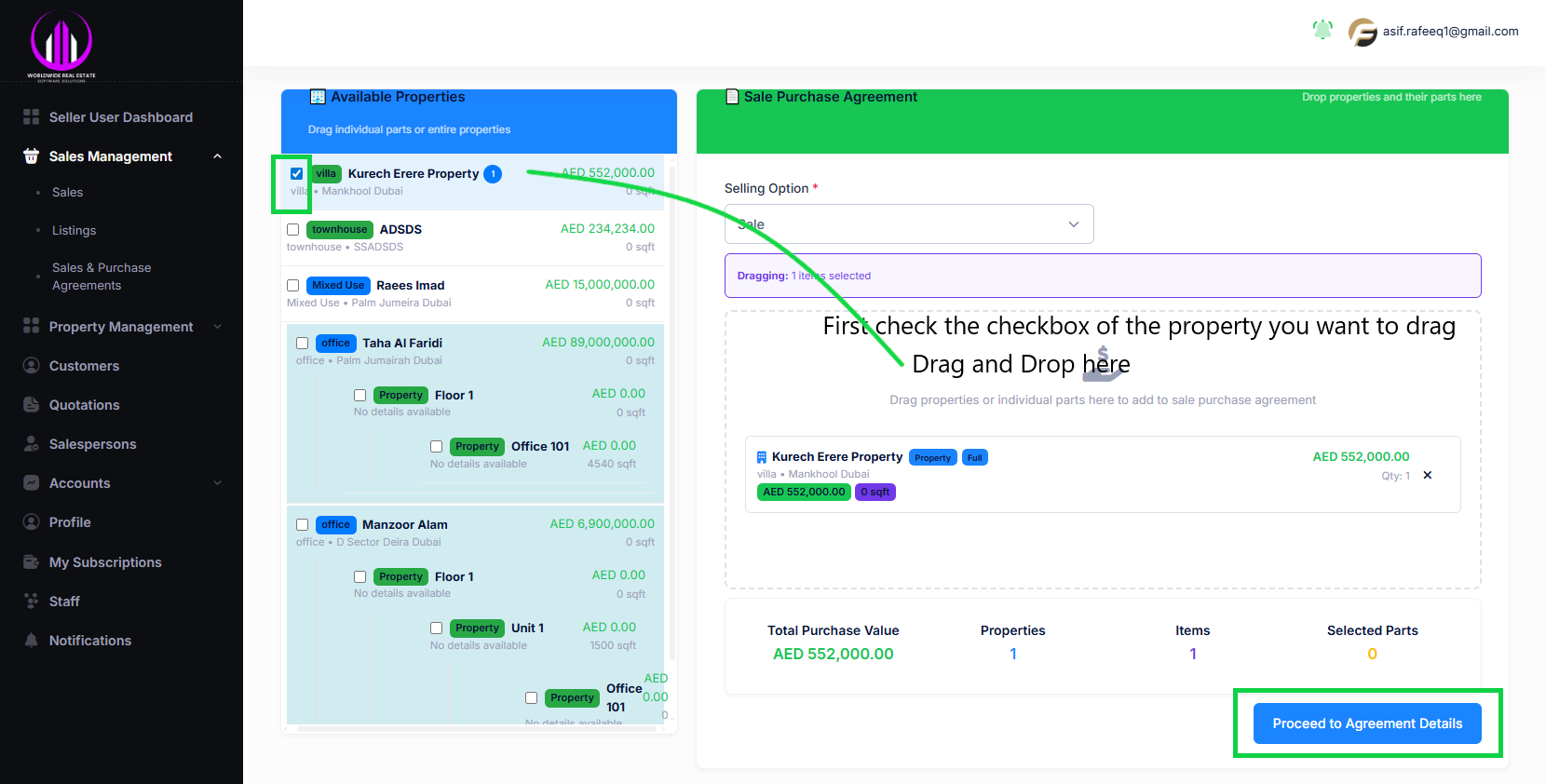
Task: Click the Salespersons sidebar icon
Action: tap(31, 444)
